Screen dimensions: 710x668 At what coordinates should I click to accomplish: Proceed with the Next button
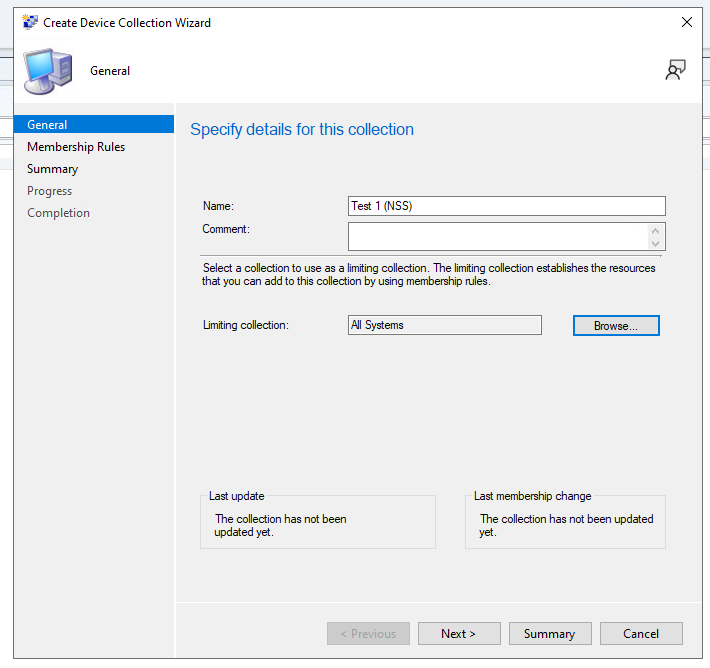coord(458,633)
